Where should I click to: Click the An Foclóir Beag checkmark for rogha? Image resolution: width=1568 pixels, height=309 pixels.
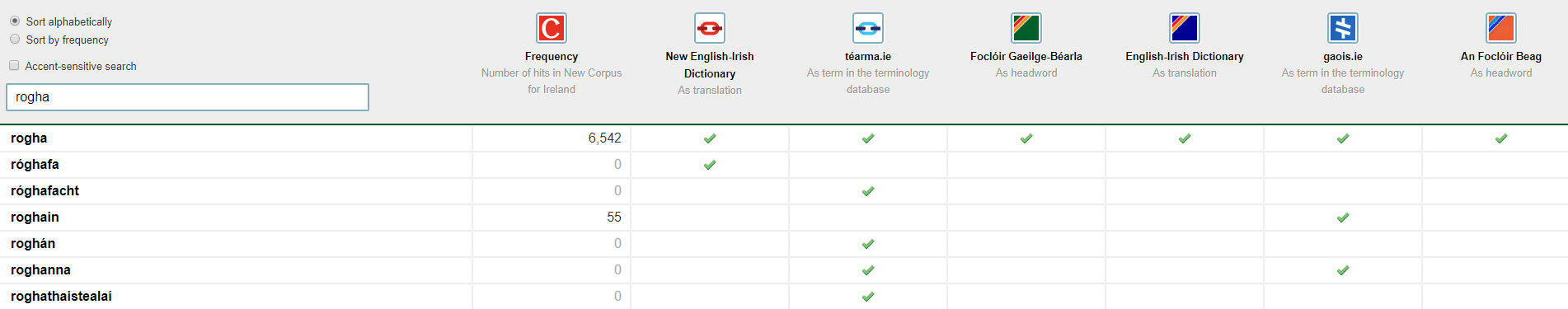pos(1501,138)
